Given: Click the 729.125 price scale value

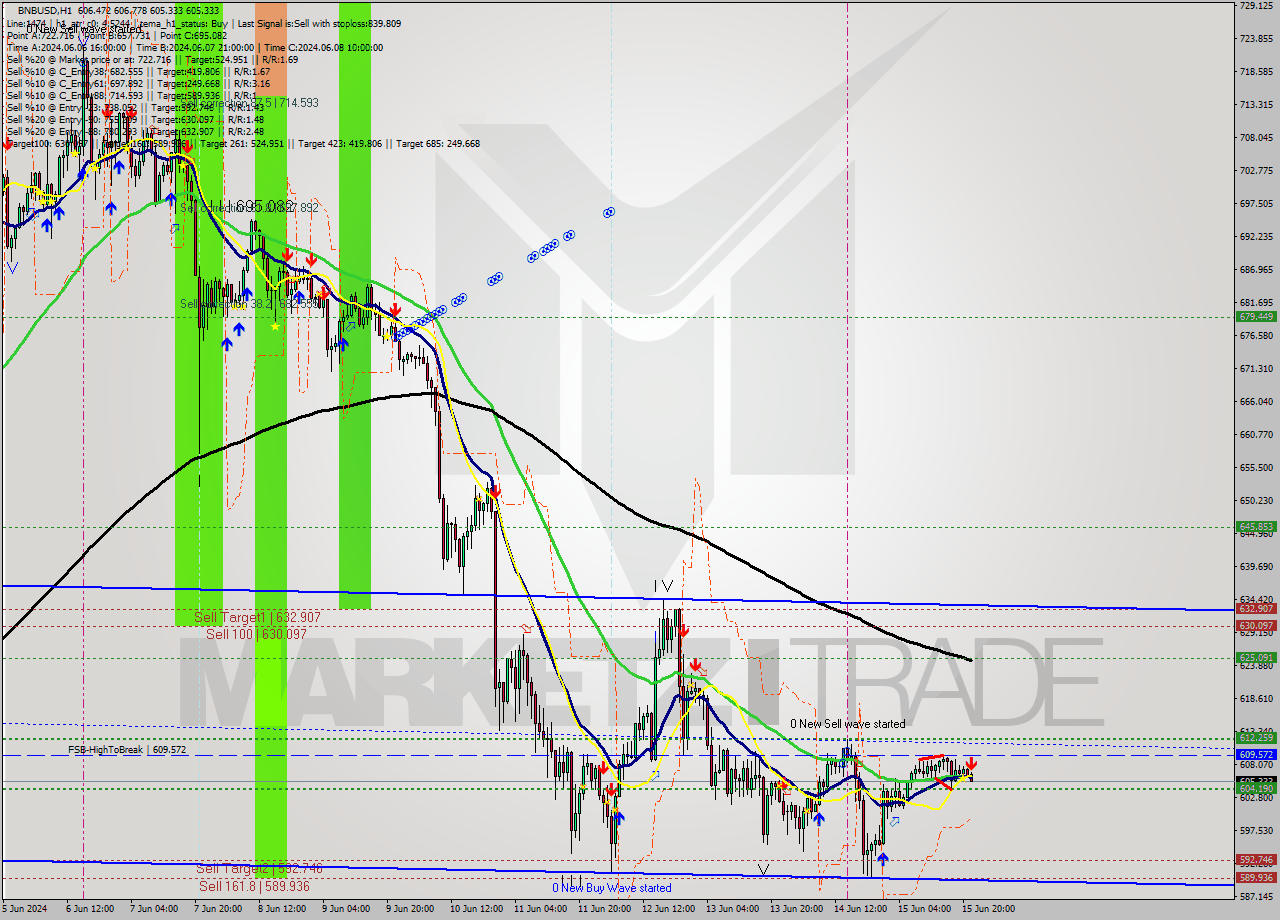Looking at the screenshot, I should (x=1256, y=6).
